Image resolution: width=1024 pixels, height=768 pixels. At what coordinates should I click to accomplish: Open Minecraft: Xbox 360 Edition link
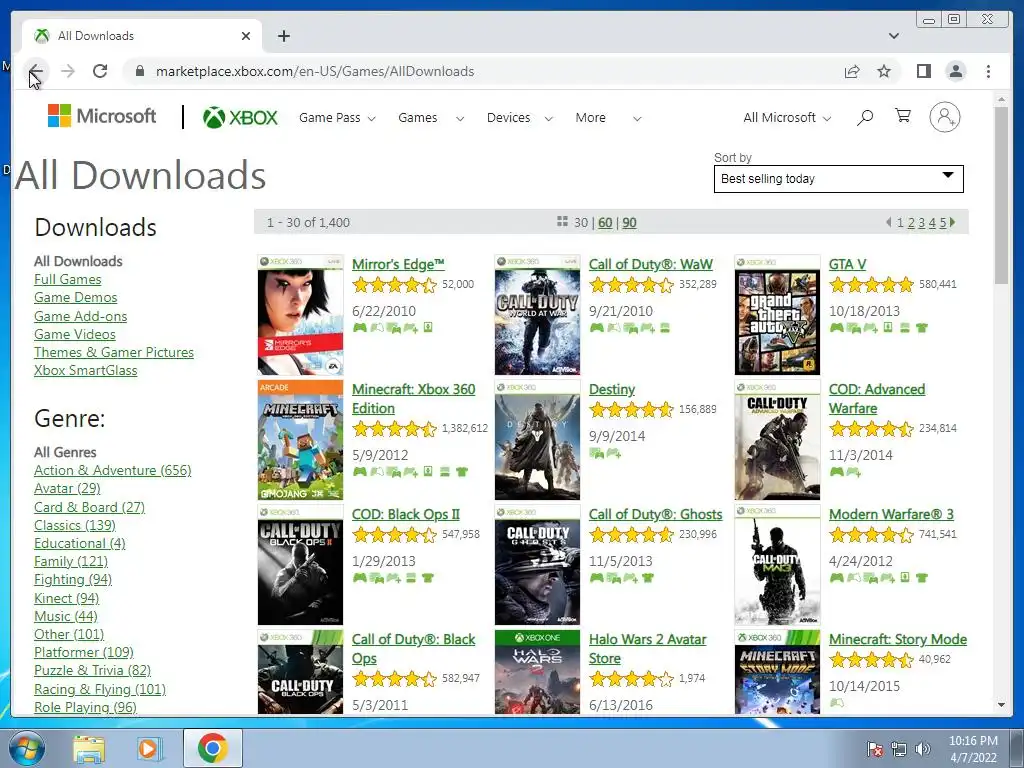413,398
